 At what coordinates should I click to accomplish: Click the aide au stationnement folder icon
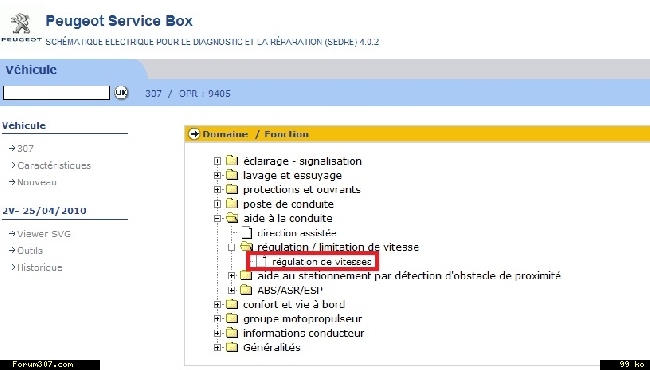(247, 275)
